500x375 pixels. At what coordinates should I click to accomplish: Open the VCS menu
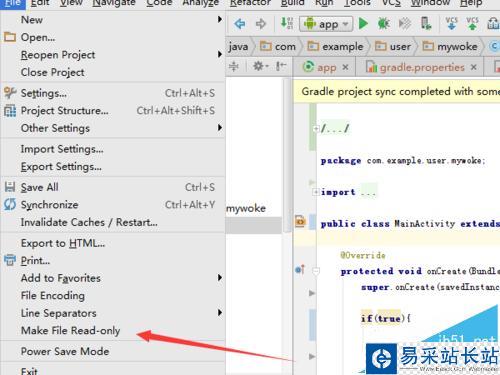click(x=391, y=3)
